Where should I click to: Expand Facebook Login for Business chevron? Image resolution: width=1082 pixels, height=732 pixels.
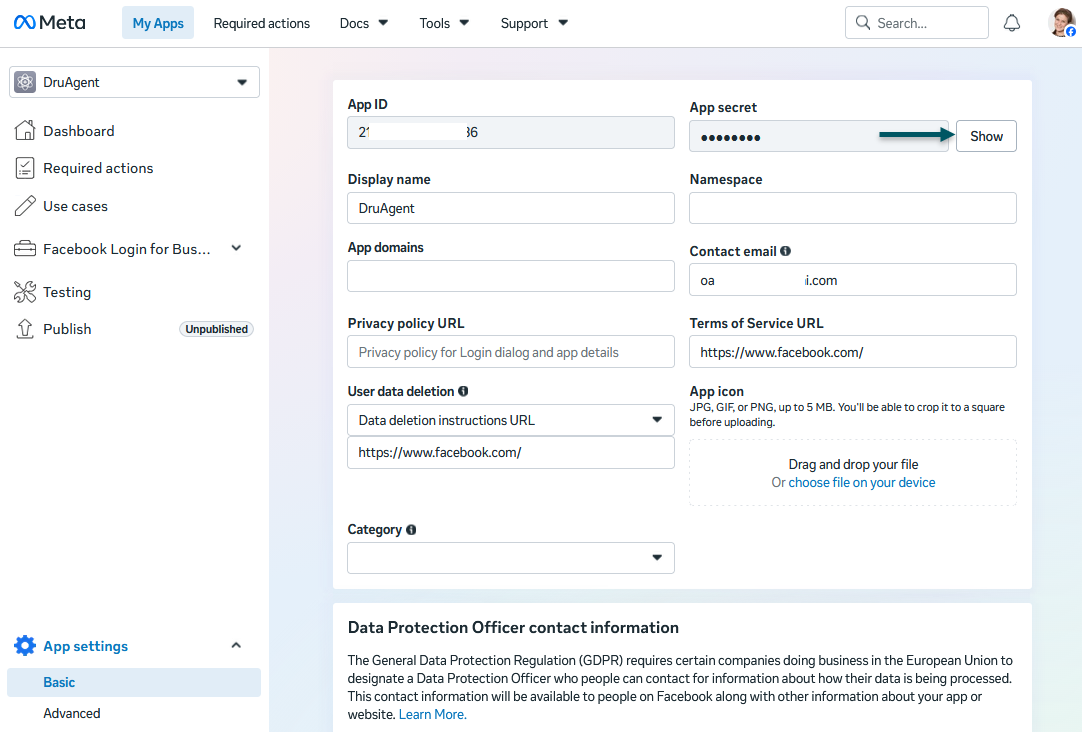[236, 248]
